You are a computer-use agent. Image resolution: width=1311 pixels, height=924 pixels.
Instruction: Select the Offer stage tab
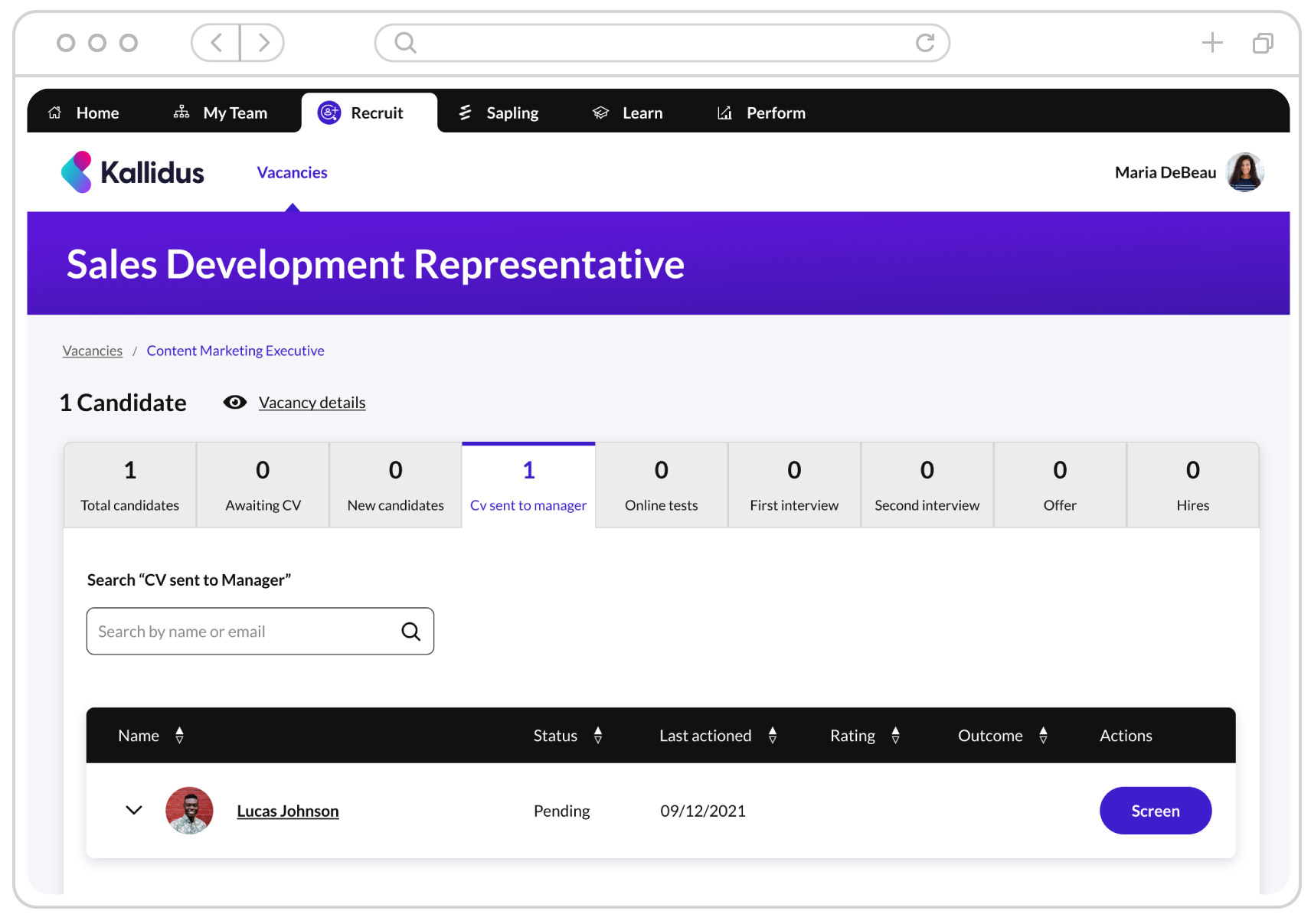click(x=1060, y=485)
